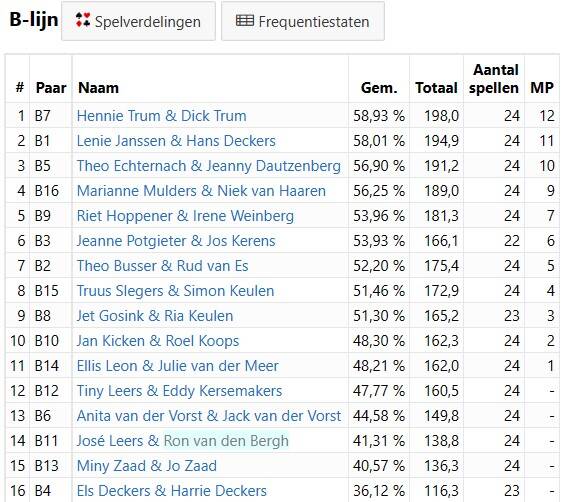The height and width of the screenshot is (502, 578).
Task: Open Jet Gosink & Ria Keulen
Action: coord(155,316)
